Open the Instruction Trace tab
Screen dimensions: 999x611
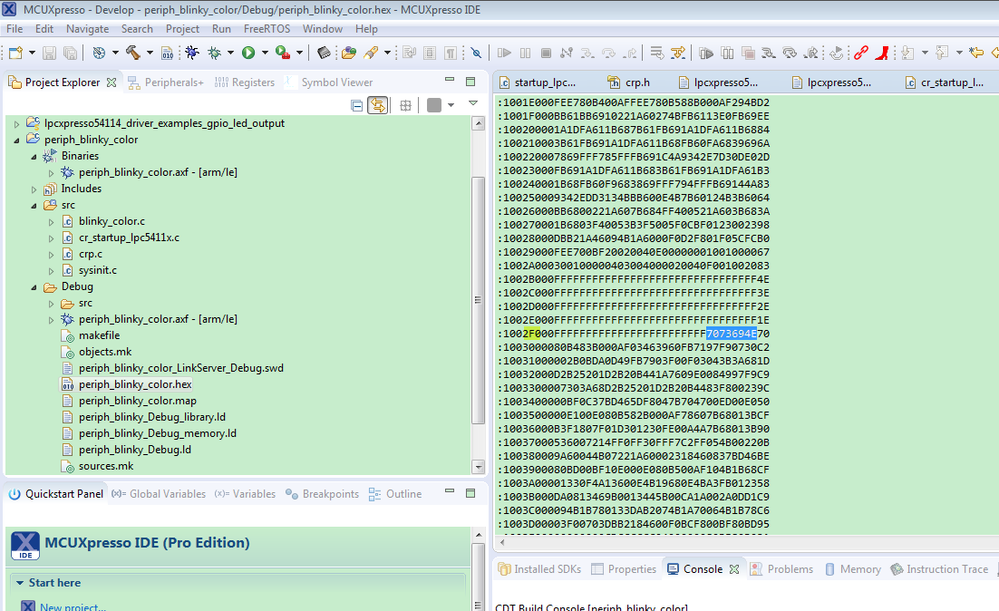tap(939, 569)
